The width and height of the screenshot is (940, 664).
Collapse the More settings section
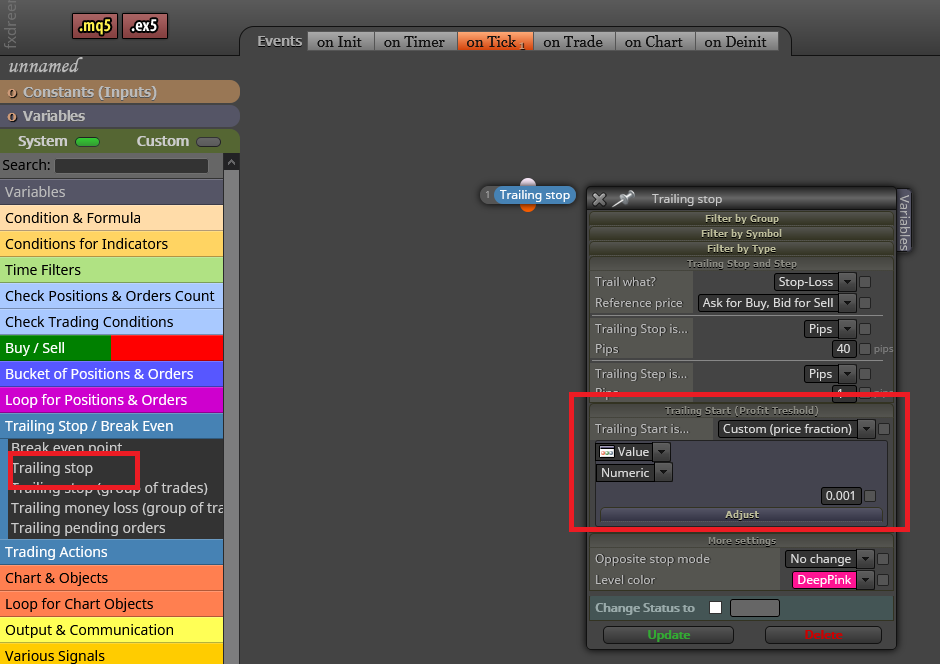[742, 541]
